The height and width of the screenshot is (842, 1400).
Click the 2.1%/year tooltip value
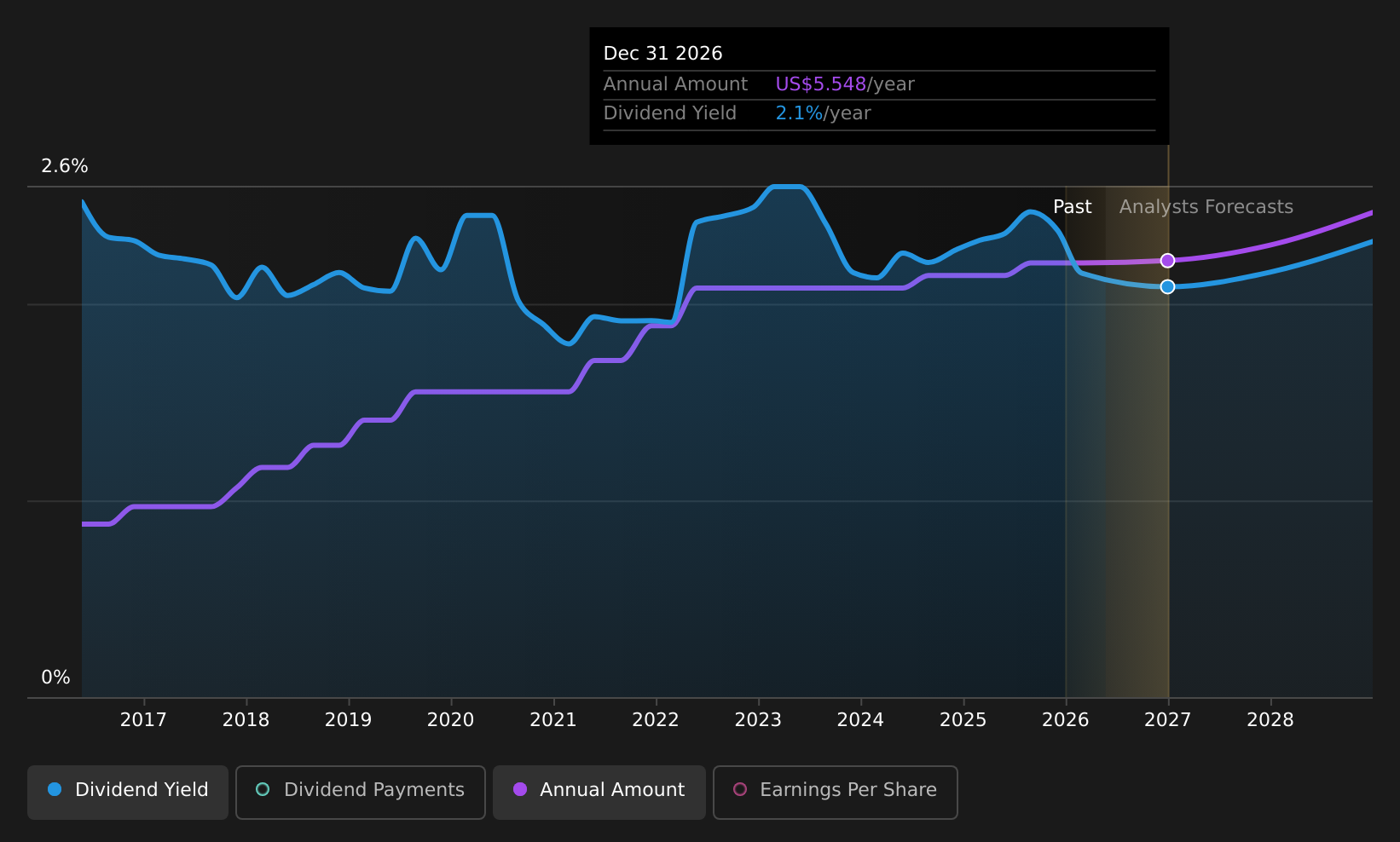tap(824, 113)
